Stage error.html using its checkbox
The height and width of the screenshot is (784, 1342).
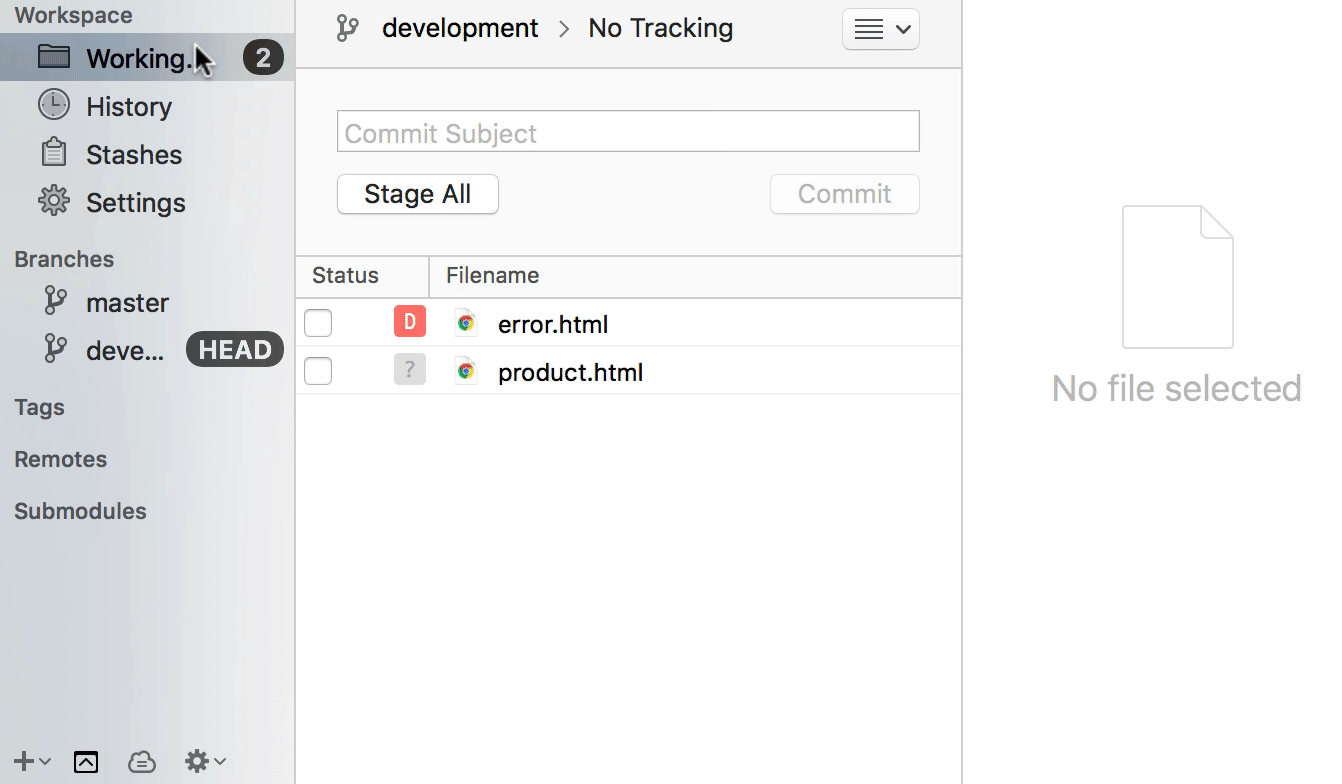318,323
